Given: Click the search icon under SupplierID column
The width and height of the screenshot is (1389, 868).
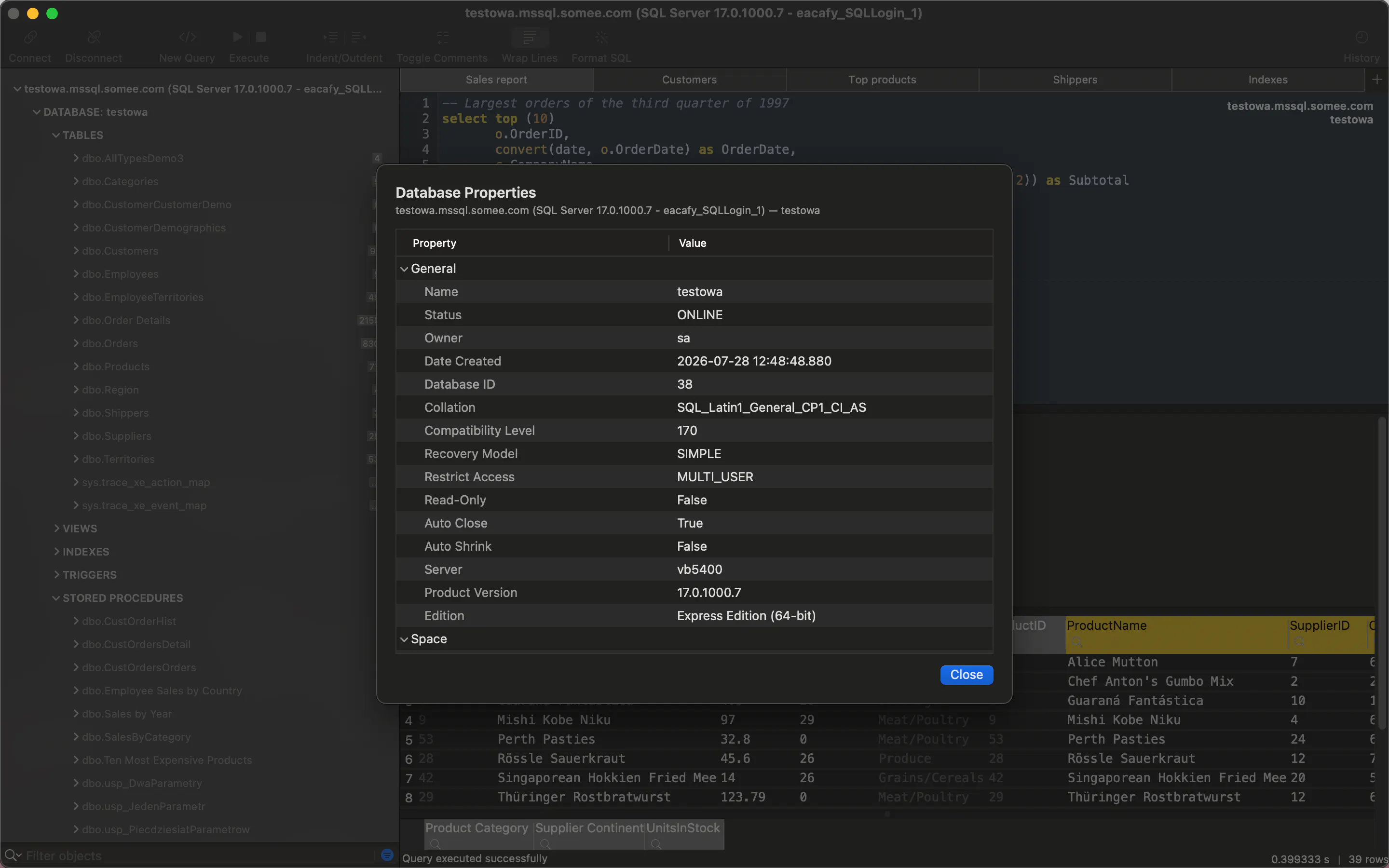Looking at the screenshot, I should point(1299,642).
